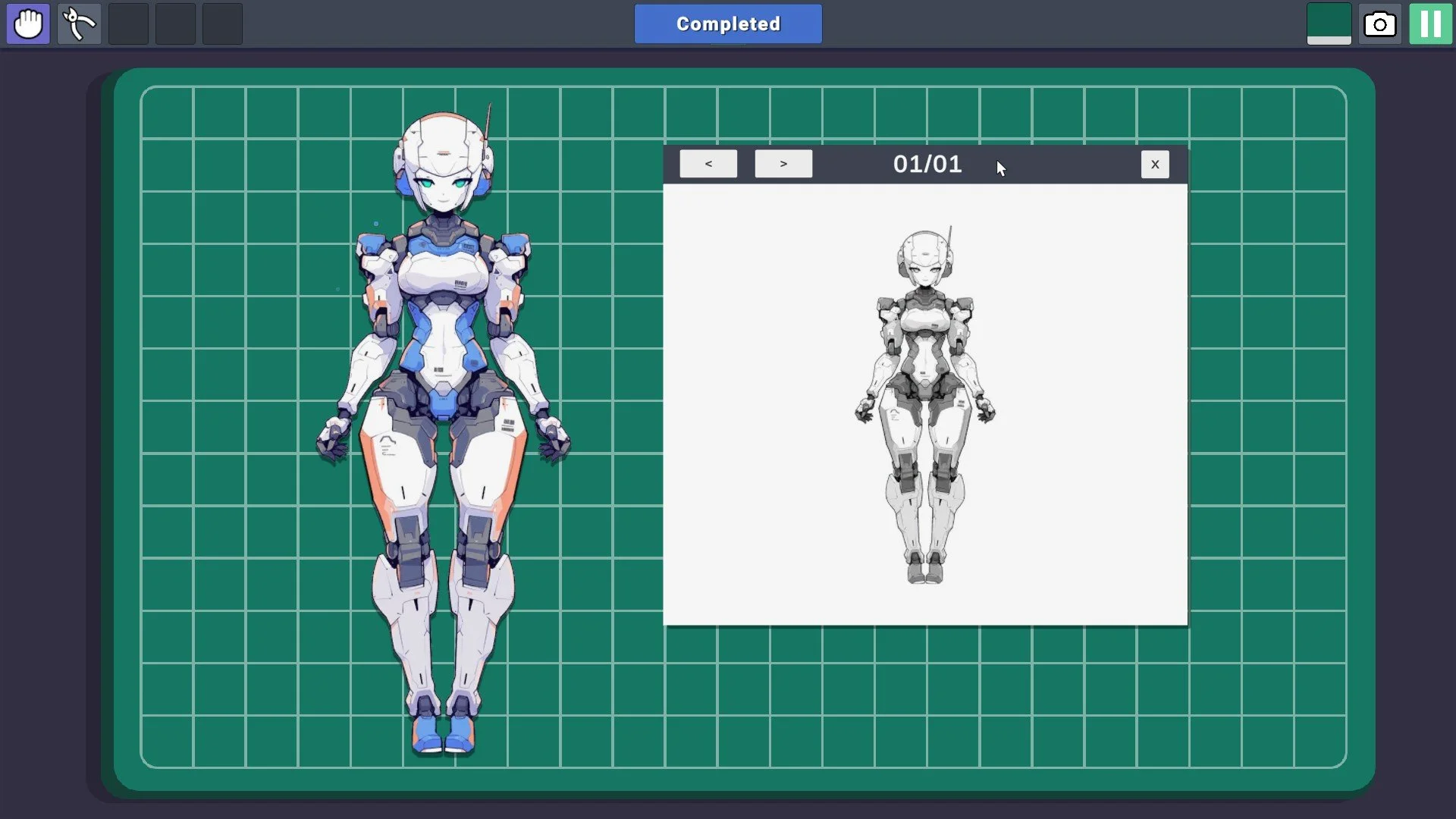Select the nipper cutter tool
This screenshot has height=819, width=1456.
click(x=79, y=24)
